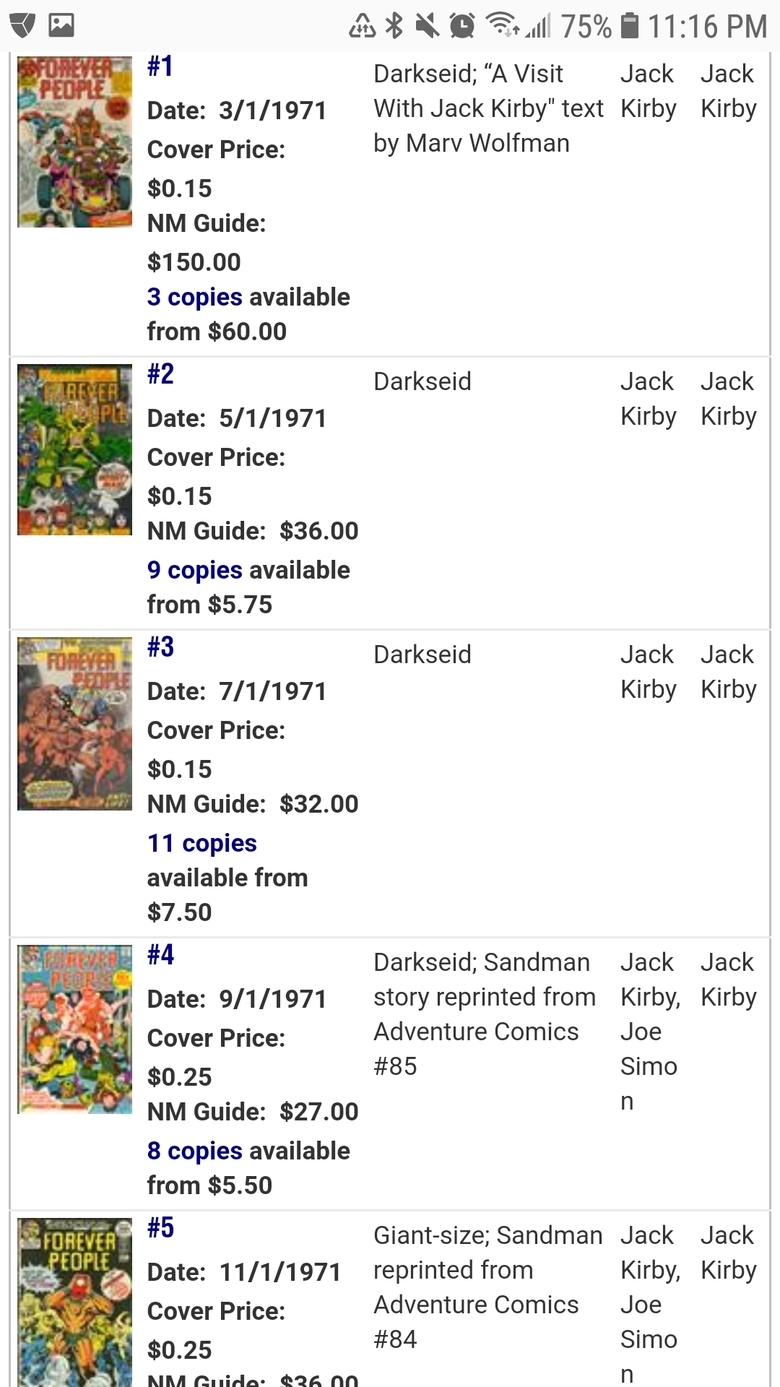View the "3 copies" available link

195,297
